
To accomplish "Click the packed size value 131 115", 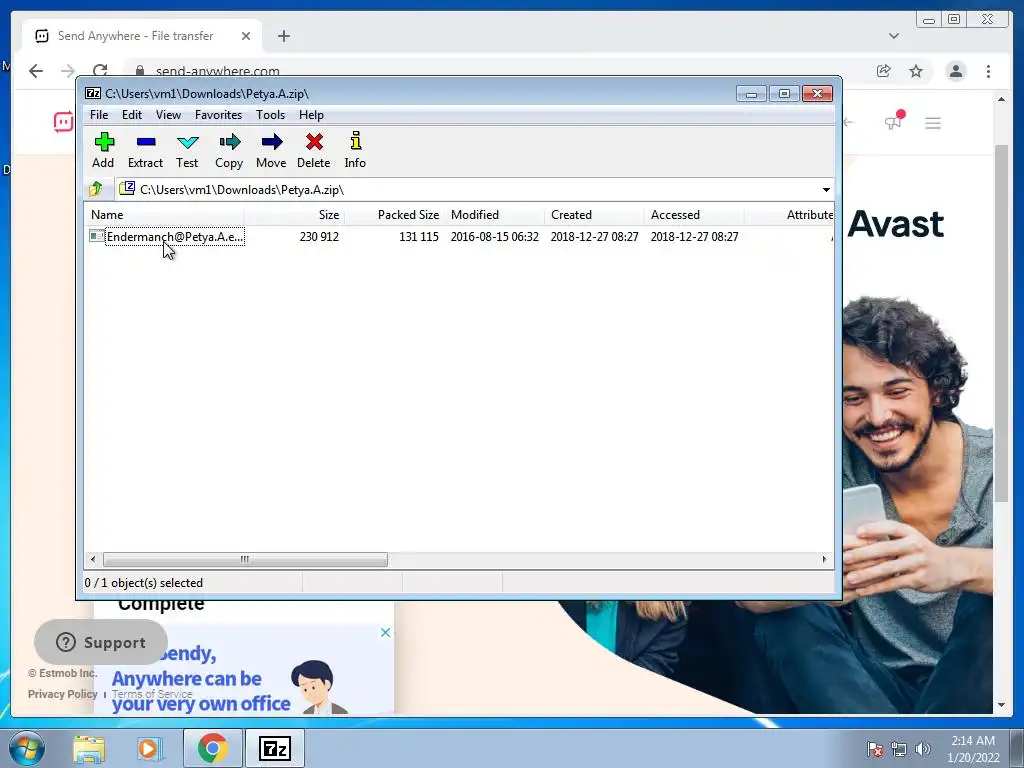I will [x=419, y=236].
